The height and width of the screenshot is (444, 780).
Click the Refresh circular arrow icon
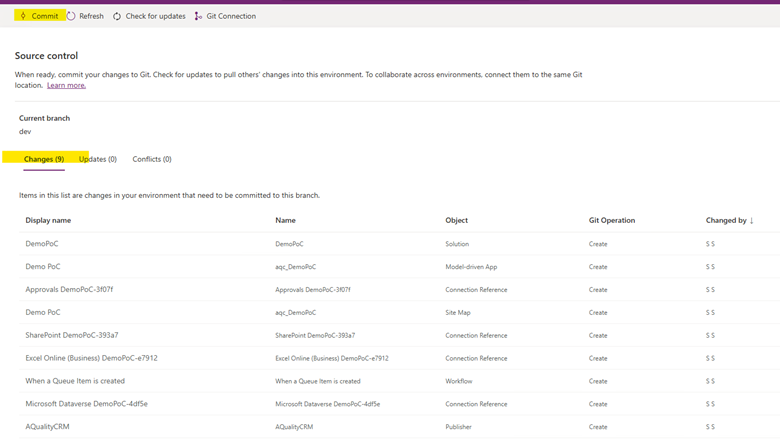(71, 16)
